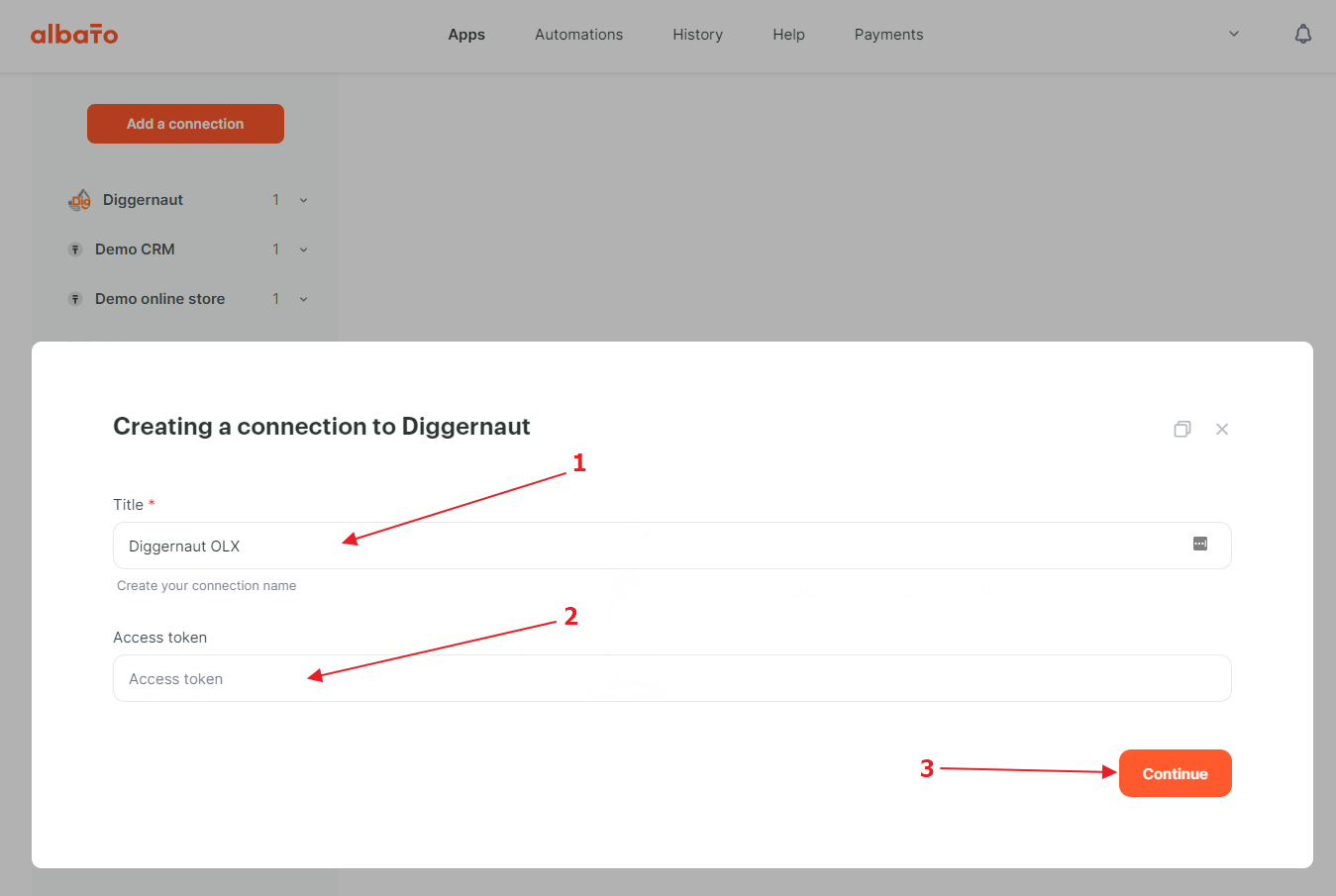The height and width of the screenshot is (896, 1336).
Task: Click the Albato logo
Action: click(74, 35)
